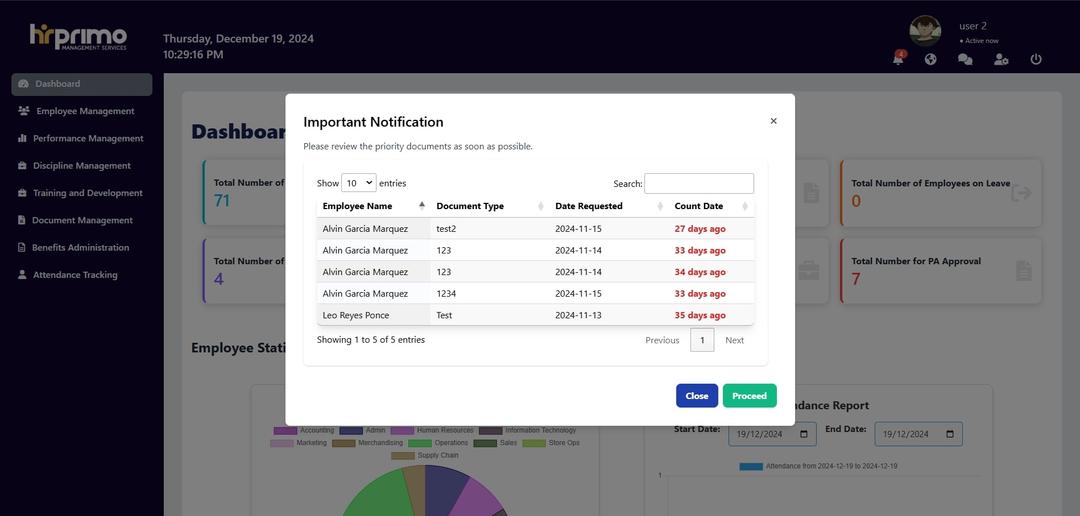Image resolution: width=1080 pixels, height=516 pixels.
Task: Click the globe icon in header
Action: tap(931, 59)
